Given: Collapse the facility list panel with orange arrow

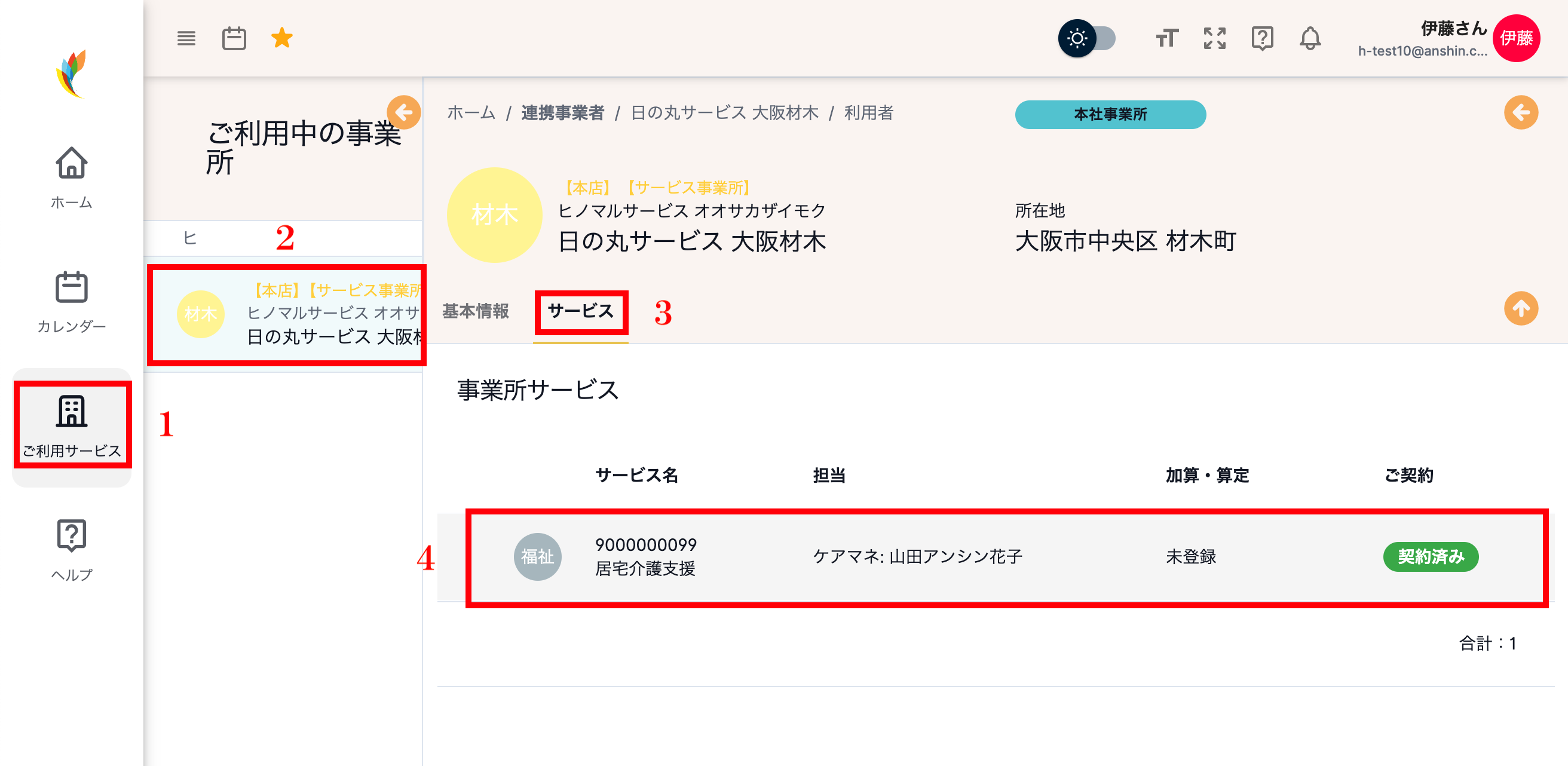Looking at the screenshot, I should [403, 112].
